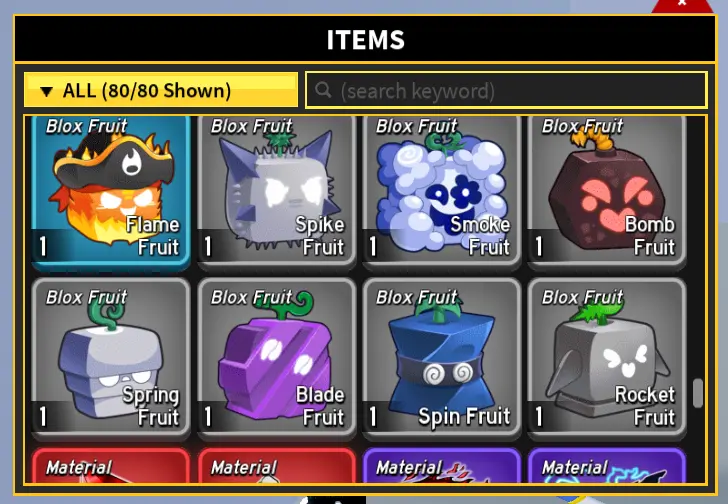Click the magnifier search icon
Viewport: 728px width, 504px height.
click(323, 90)
